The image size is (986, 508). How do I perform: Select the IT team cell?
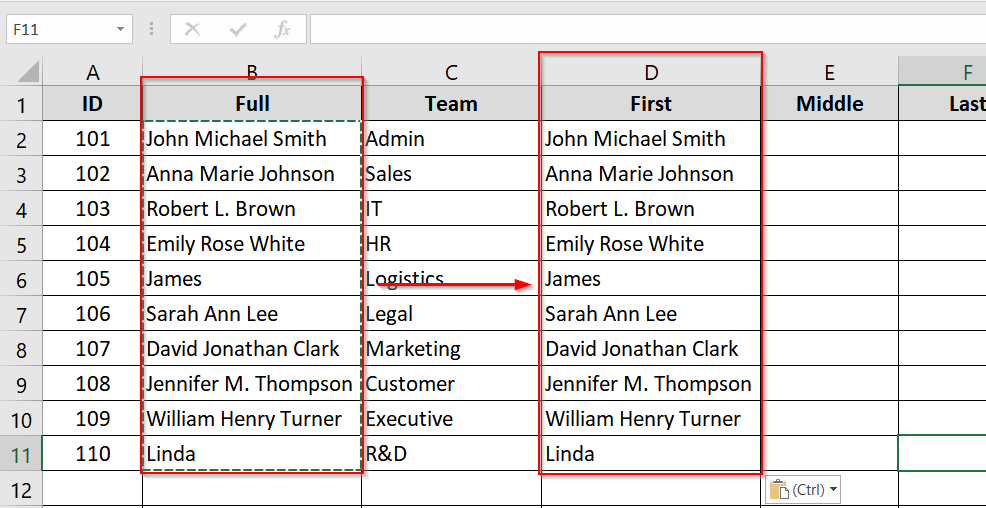(451, 209)
